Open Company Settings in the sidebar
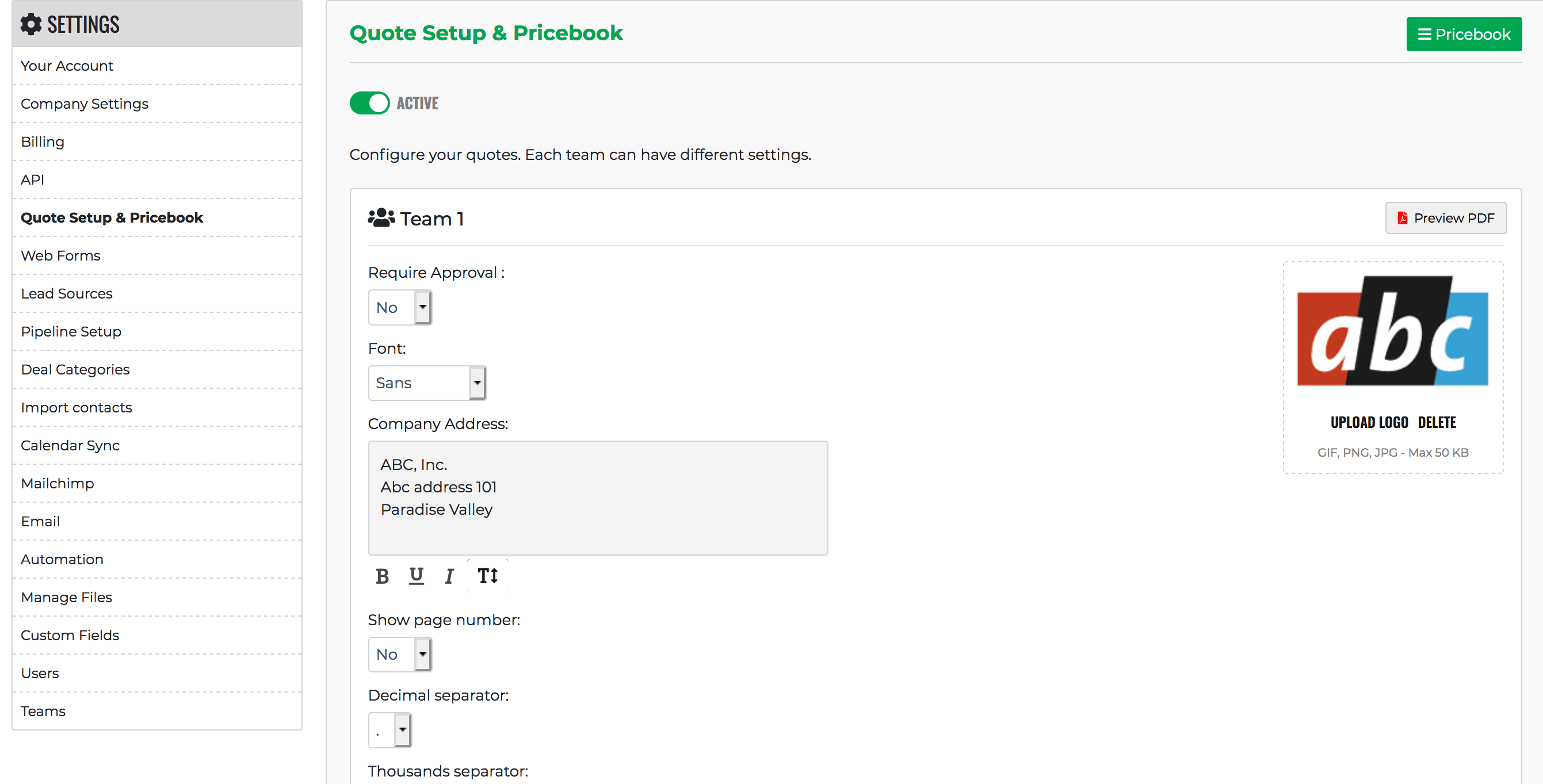The width and height of the screenshot is (1543, 784). (85, 104)
